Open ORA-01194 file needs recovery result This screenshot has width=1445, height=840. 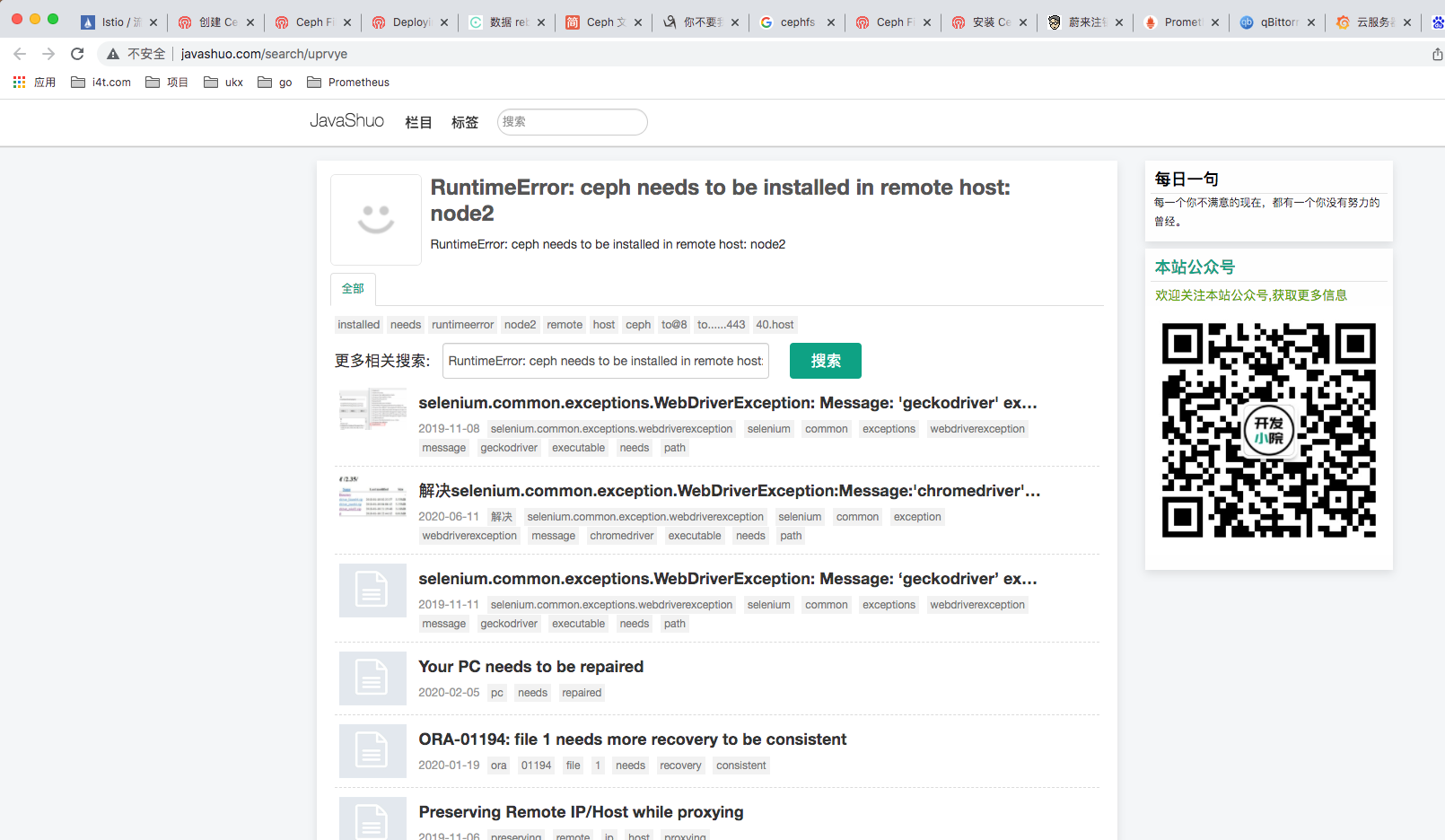click(633, 739)
